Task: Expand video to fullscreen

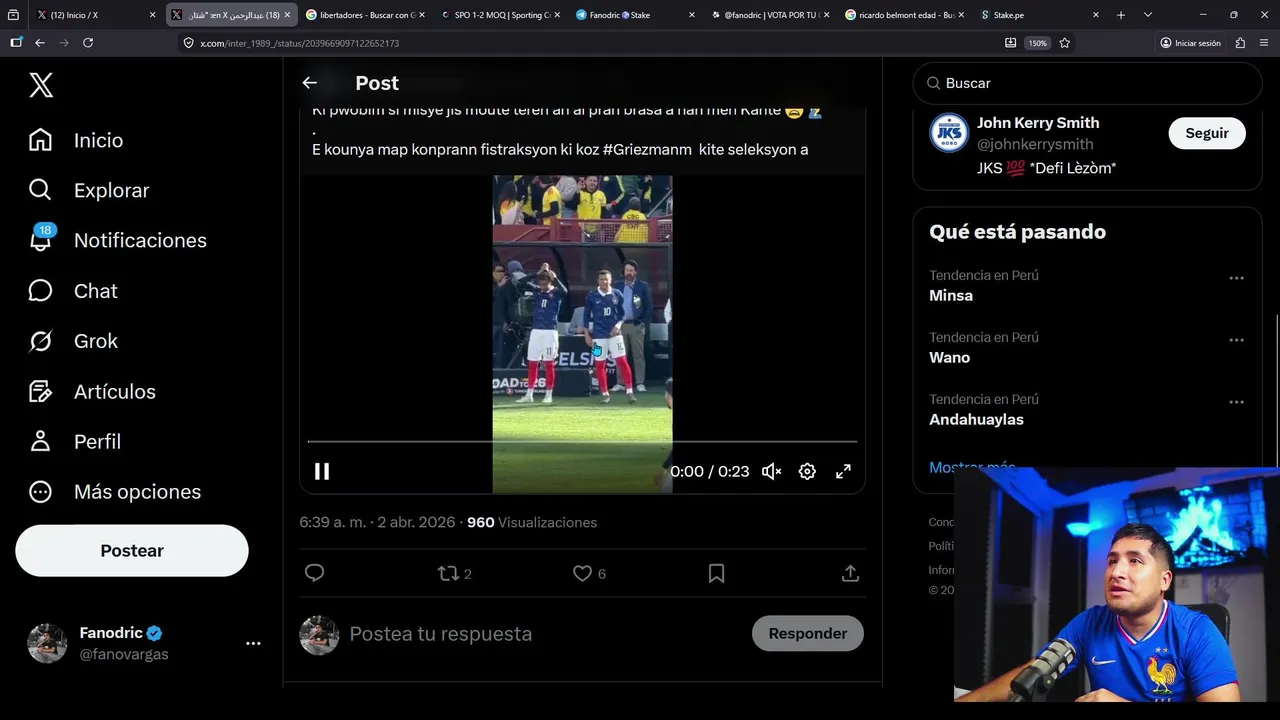Action: tap(843, 471)
